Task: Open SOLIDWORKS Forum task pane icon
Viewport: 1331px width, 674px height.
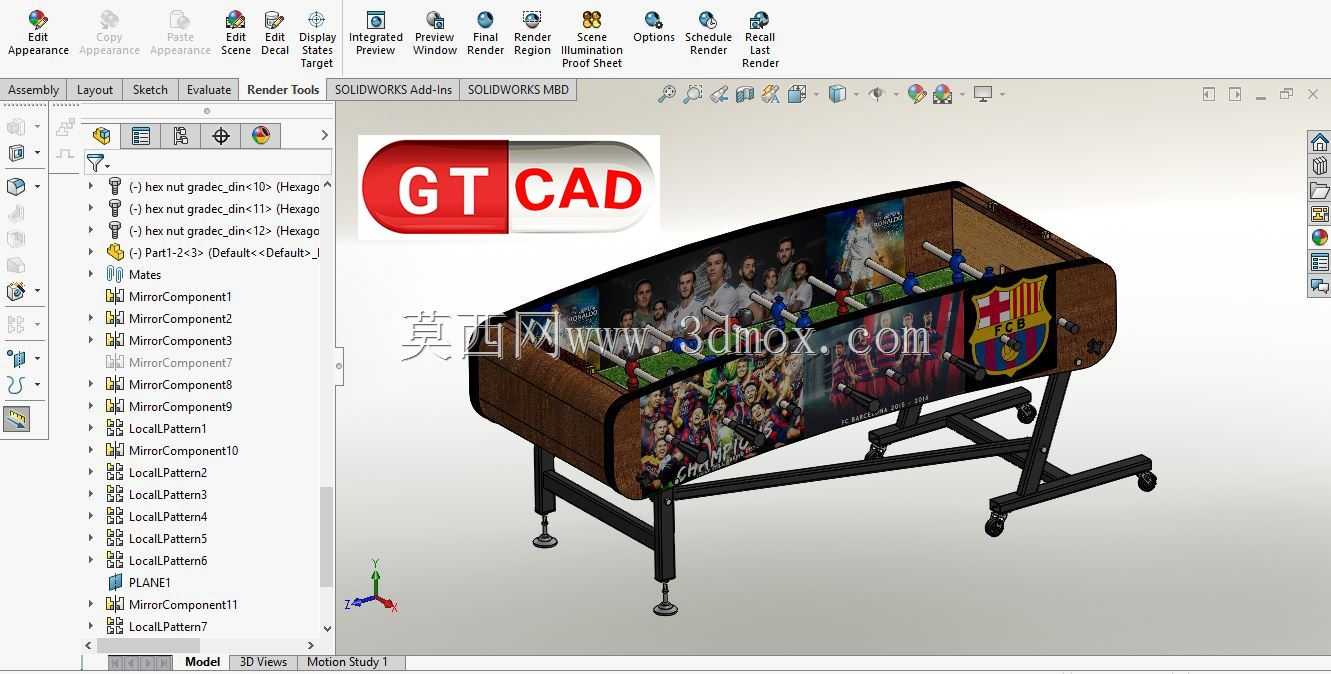Action: pos(1320,286)
